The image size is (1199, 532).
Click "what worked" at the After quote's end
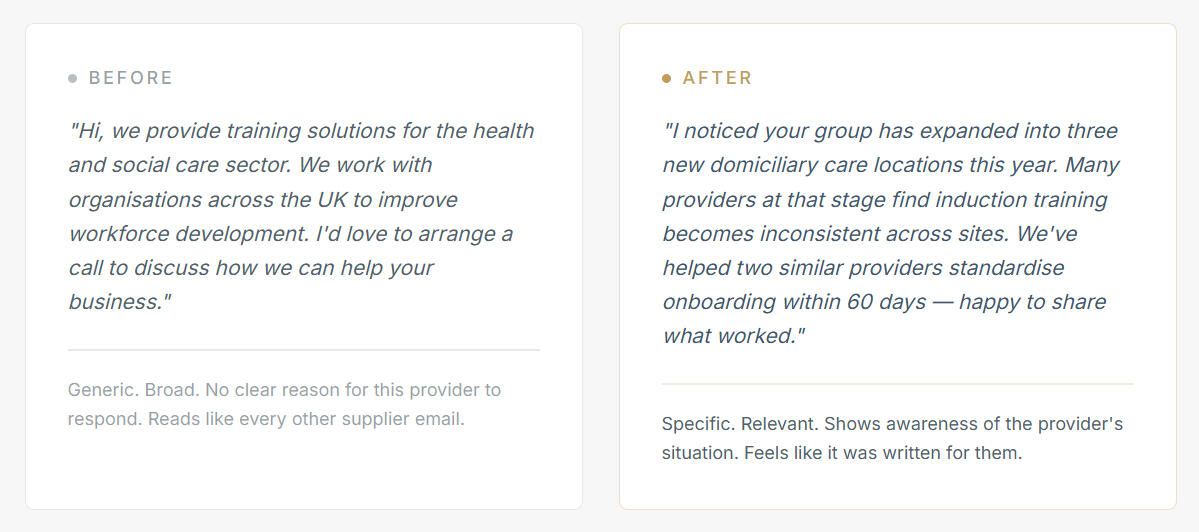[732, 336]
